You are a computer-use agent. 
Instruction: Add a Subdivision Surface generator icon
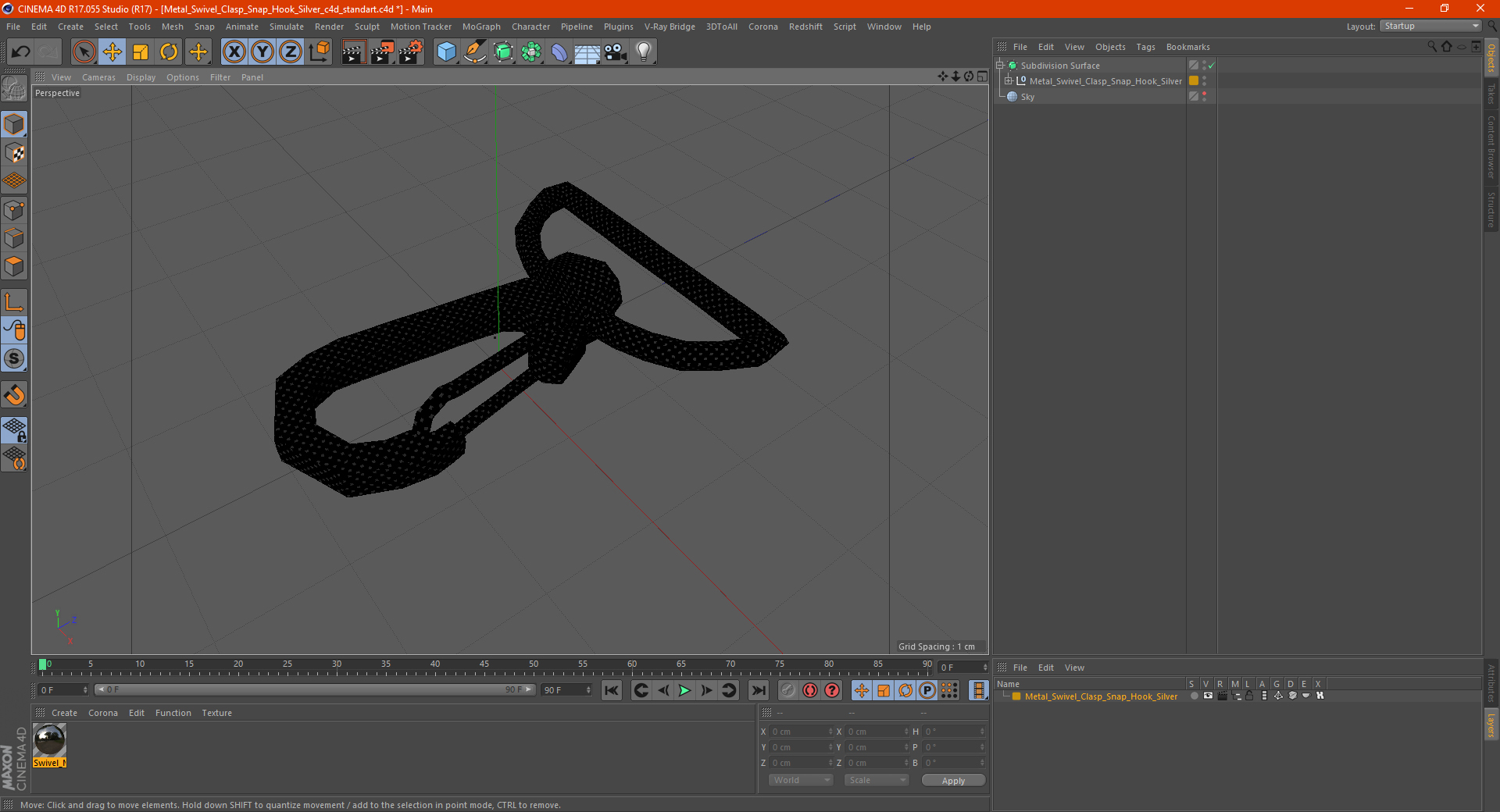(x=503, y=52)
